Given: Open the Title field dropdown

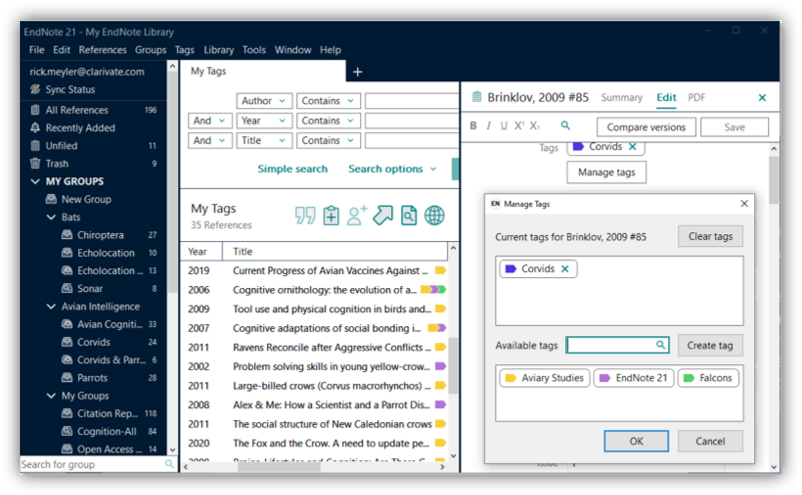Looking at the screenshot, I should tap(264, 141).
